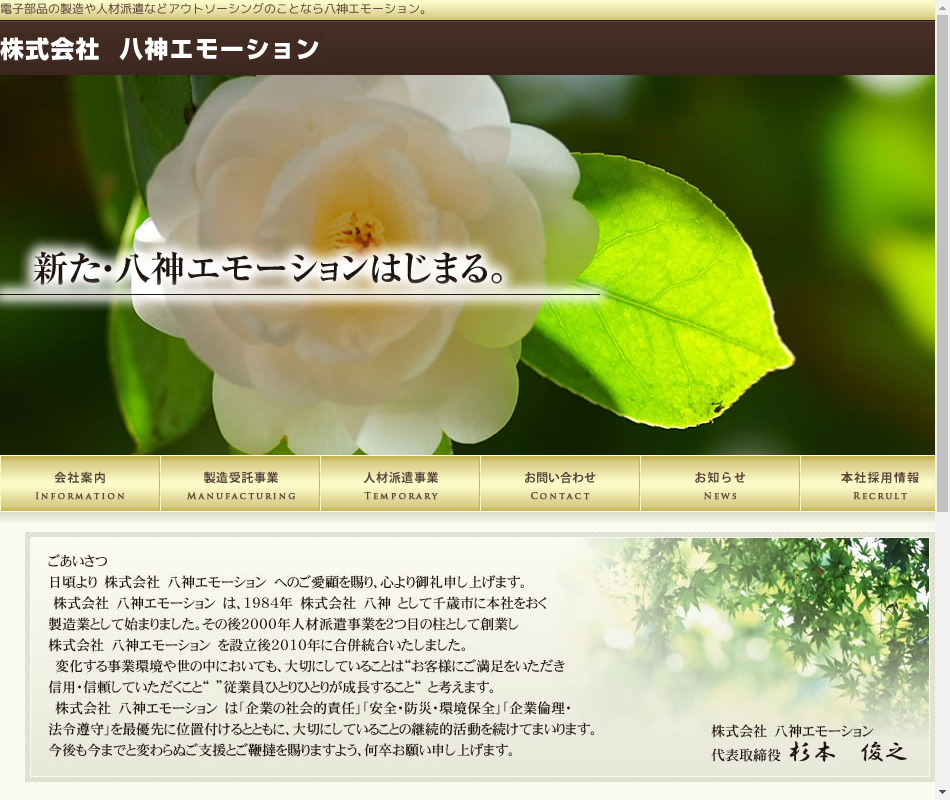Select 人材派遣事業 Temporary nav item

click(400, 485)
